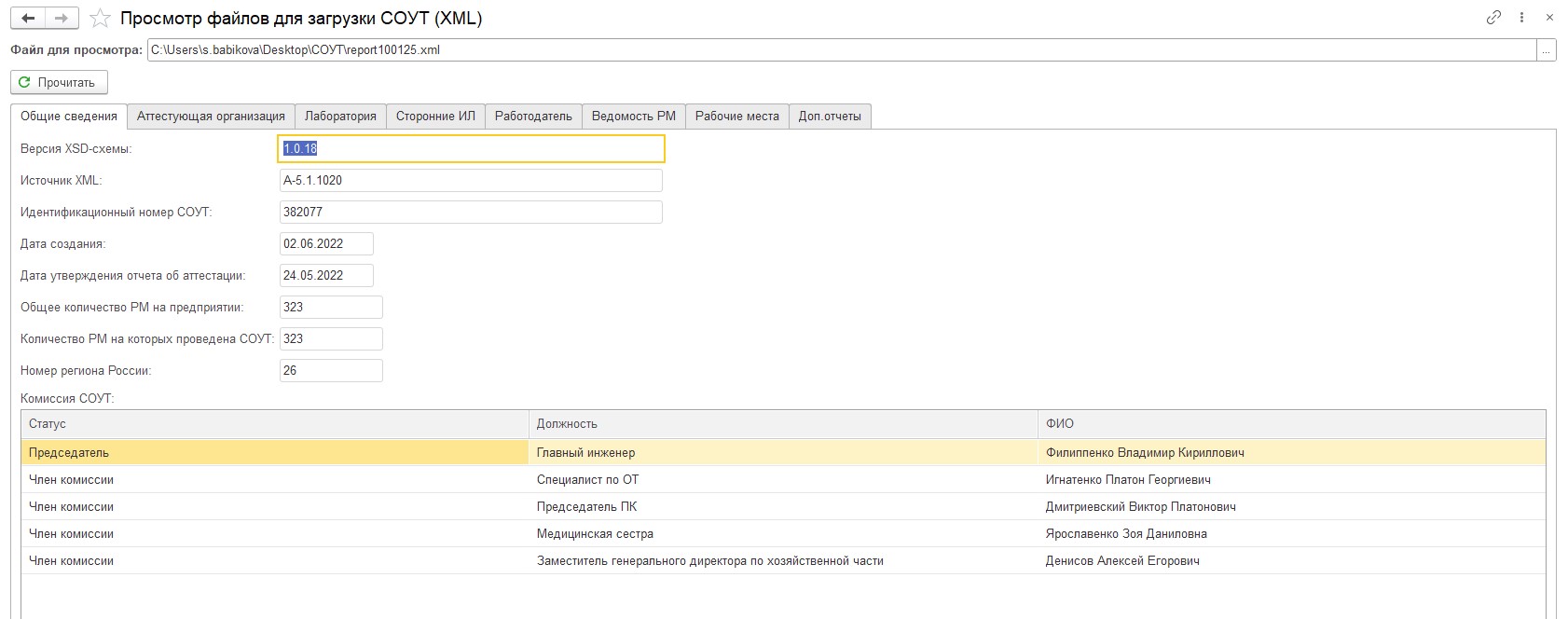Focus the Дата создания field

326,244
